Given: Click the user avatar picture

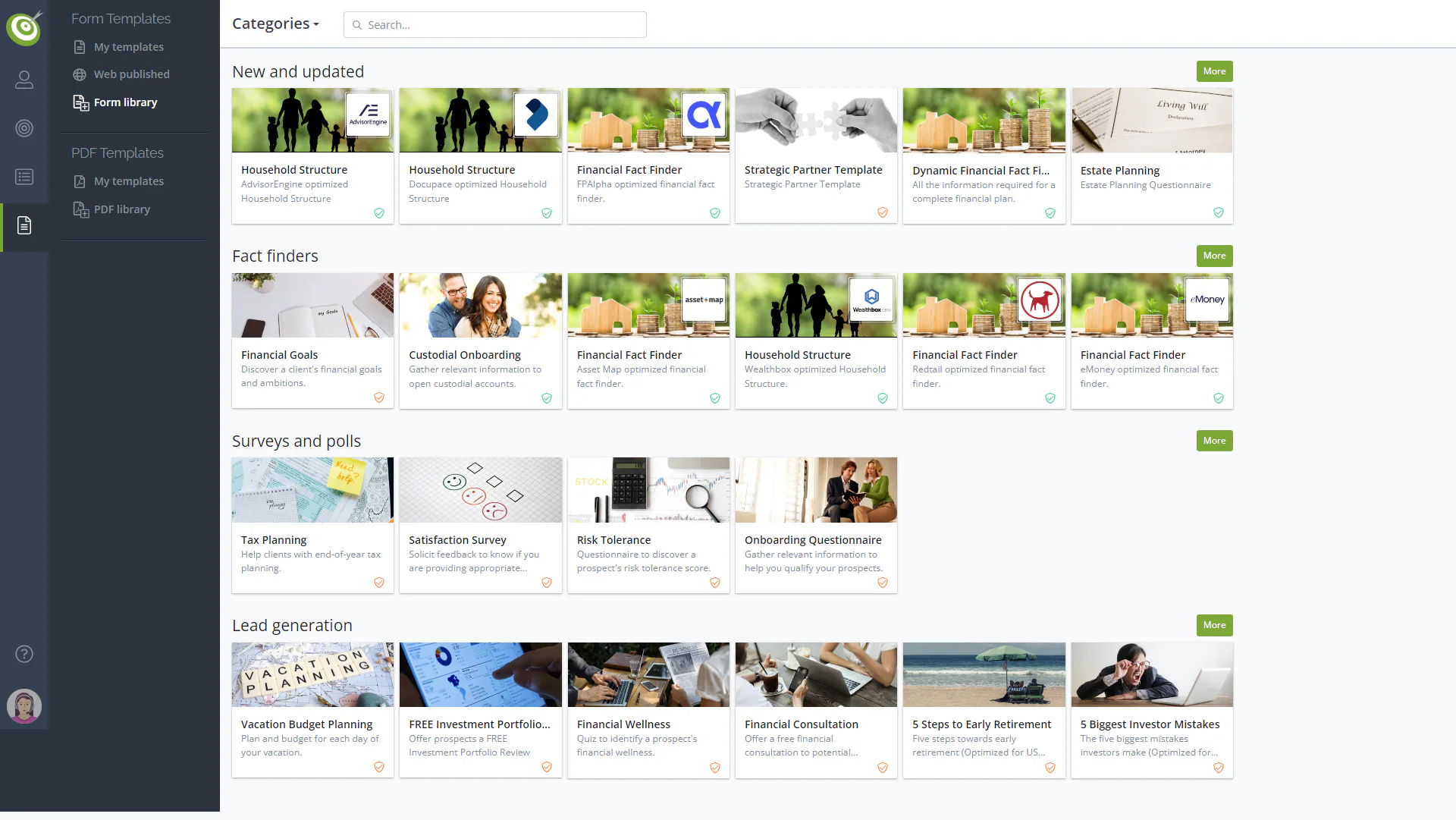Looking at the screenshot, I should pyautogui.click(x=24, y=706).
